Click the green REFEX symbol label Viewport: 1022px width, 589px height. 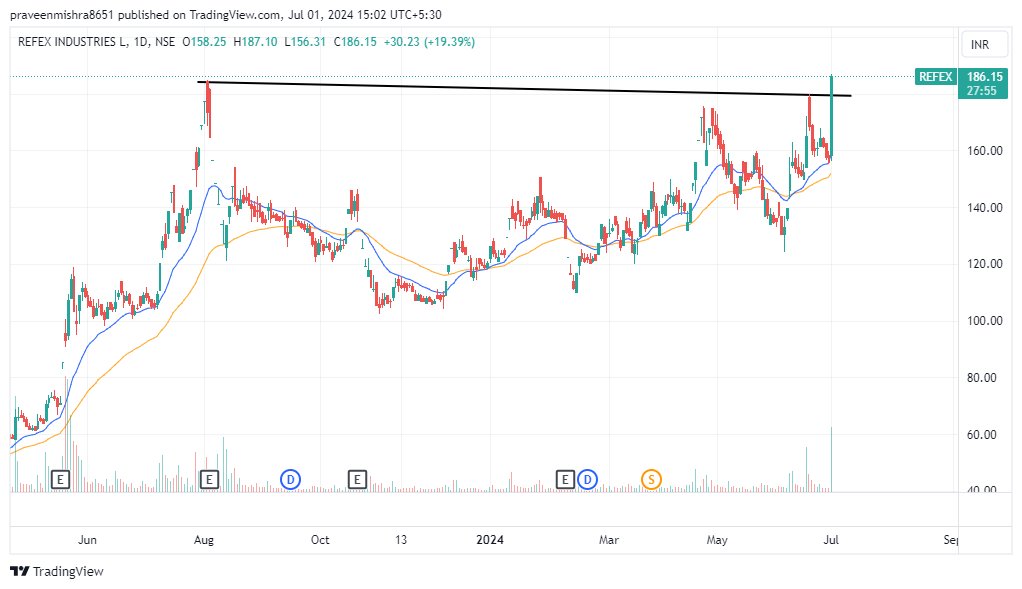(935, 77)
